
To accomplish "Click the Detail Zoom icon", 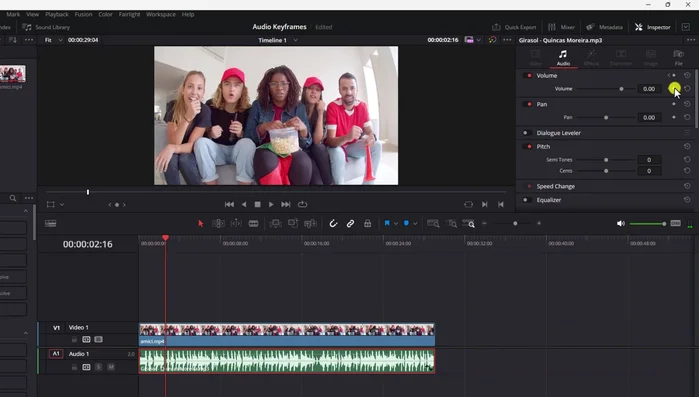I will 451,224.
